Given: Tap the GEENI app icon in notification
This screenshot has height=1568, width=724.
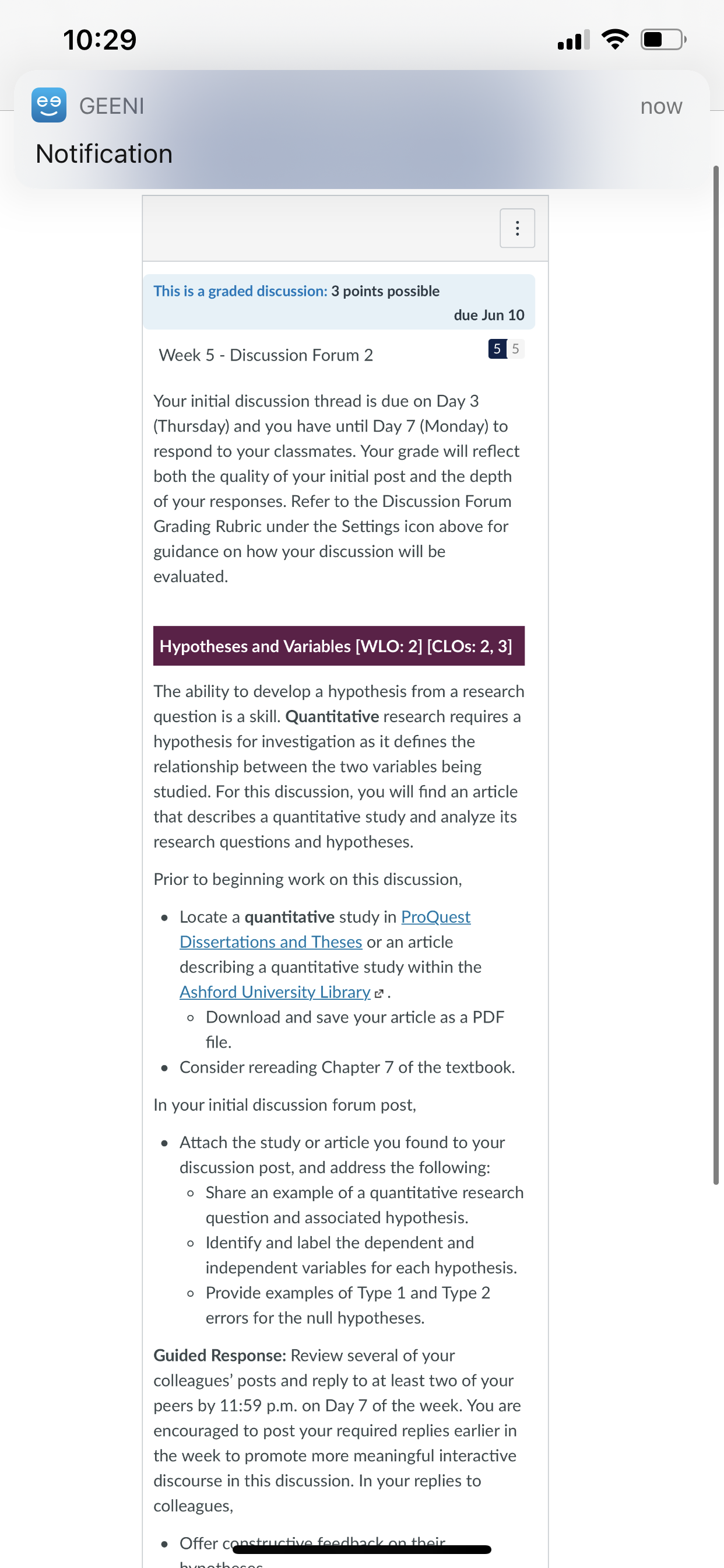Looking at the screenshot, I should pyautogui.click(x=50, y=106).
